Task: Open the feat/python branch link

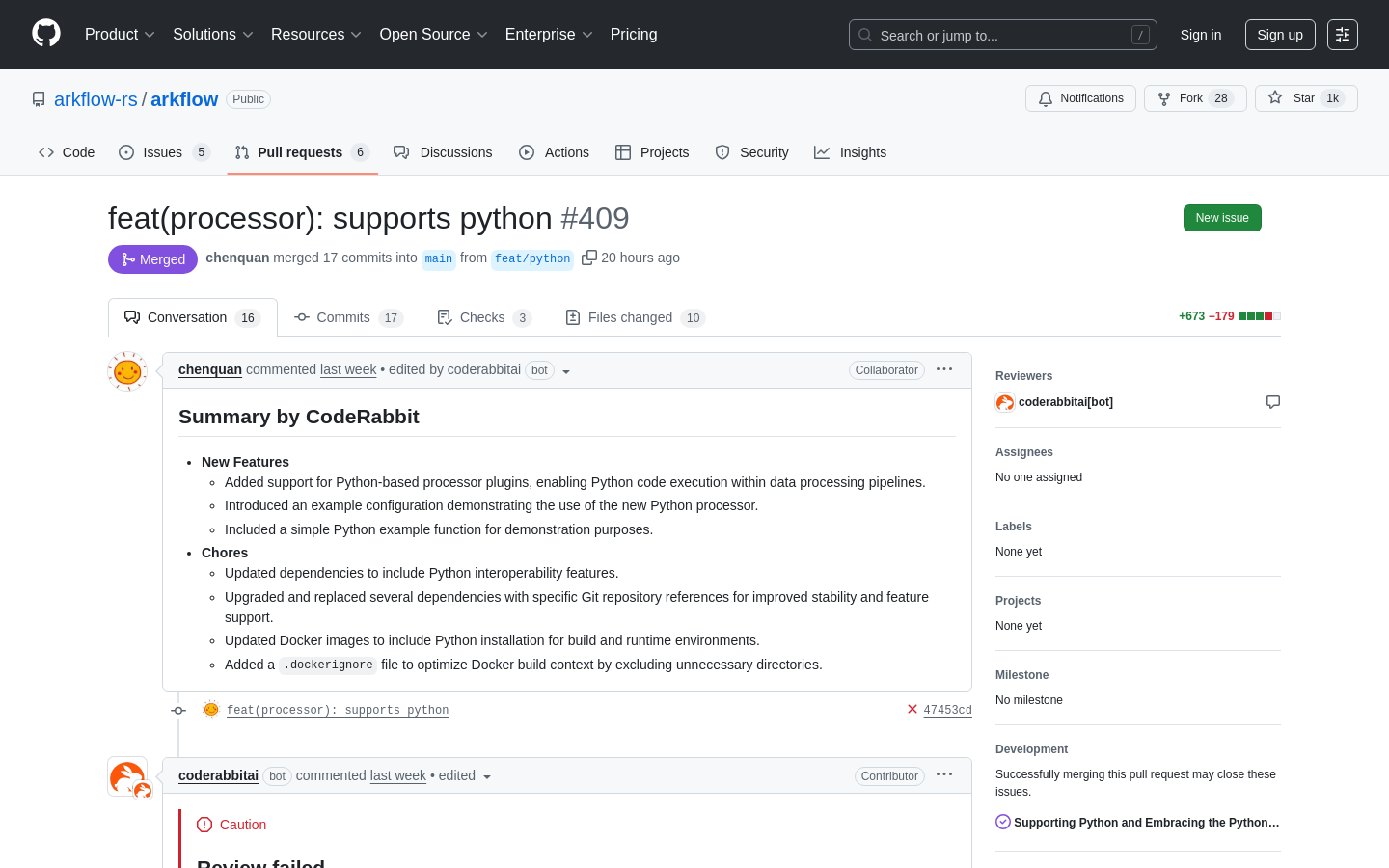Action: click(532, 258)
